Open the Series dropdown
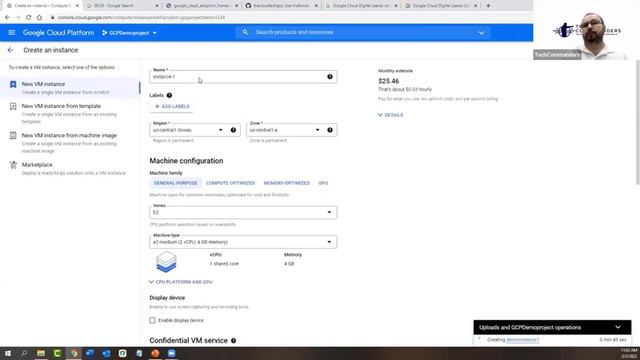 pyautogui.click(x=243, y=212)
